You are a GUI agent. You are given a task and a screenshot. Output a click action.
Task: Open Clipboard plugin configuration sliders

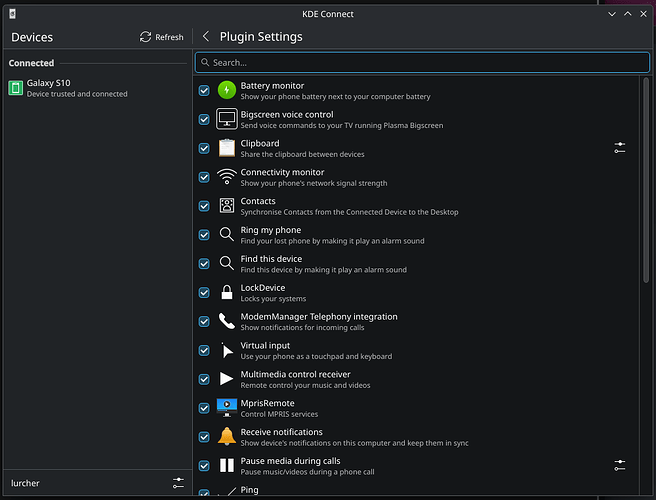620,148
